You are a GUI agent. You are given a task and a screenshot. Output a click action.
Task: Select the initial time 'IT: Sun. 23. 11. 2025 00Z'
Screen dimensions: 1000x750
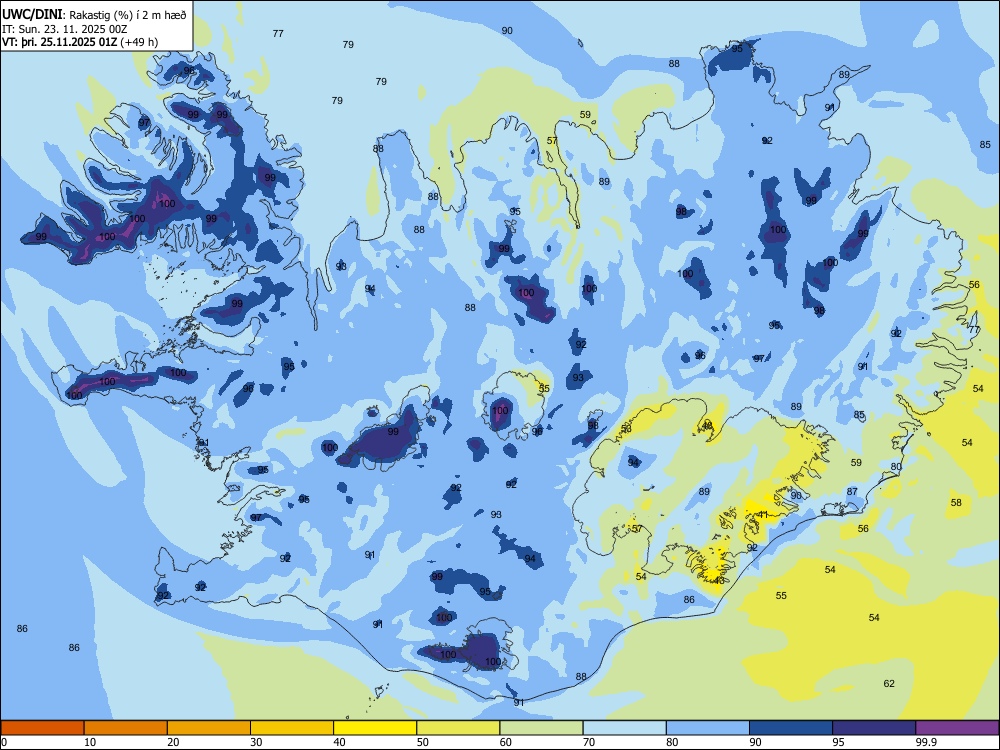65,29
